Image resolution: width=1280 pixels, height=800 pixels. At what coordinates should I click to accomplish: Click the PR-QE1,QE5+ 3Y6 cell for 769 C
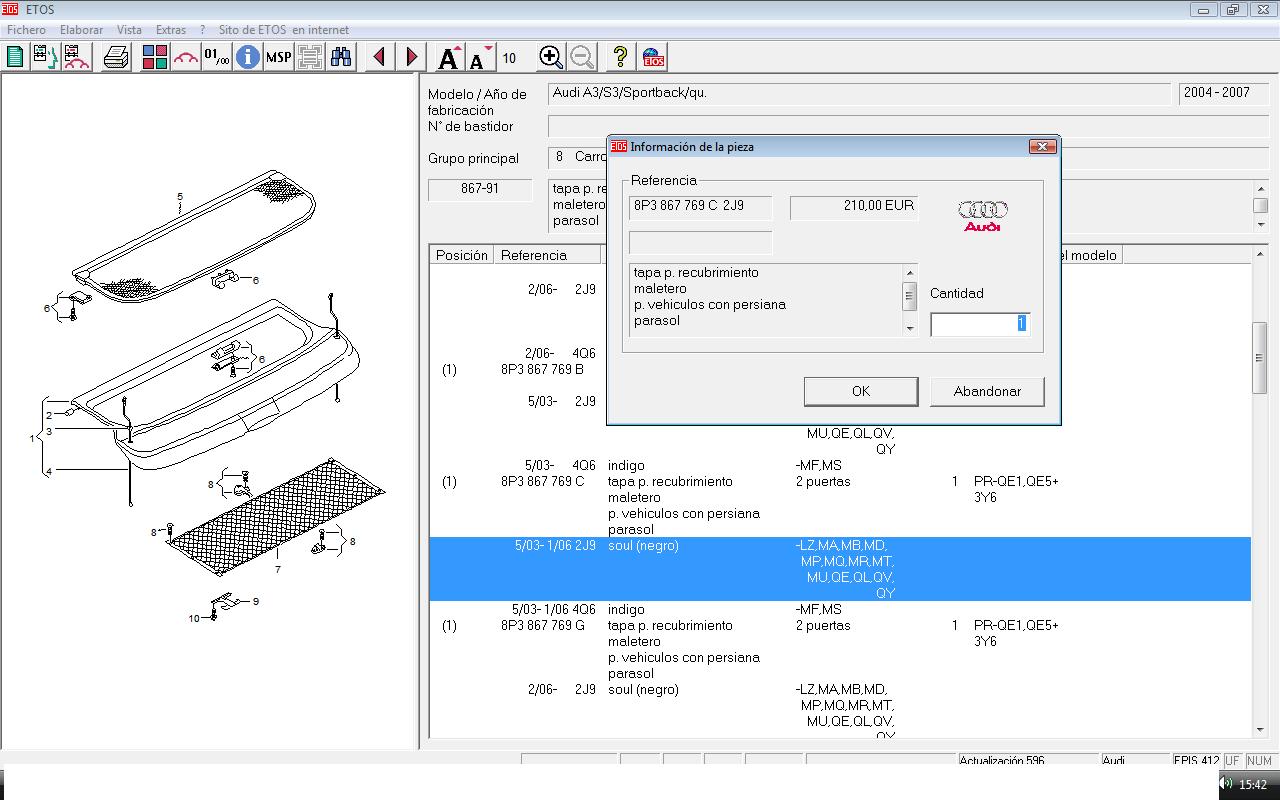tap(1016, 489)
